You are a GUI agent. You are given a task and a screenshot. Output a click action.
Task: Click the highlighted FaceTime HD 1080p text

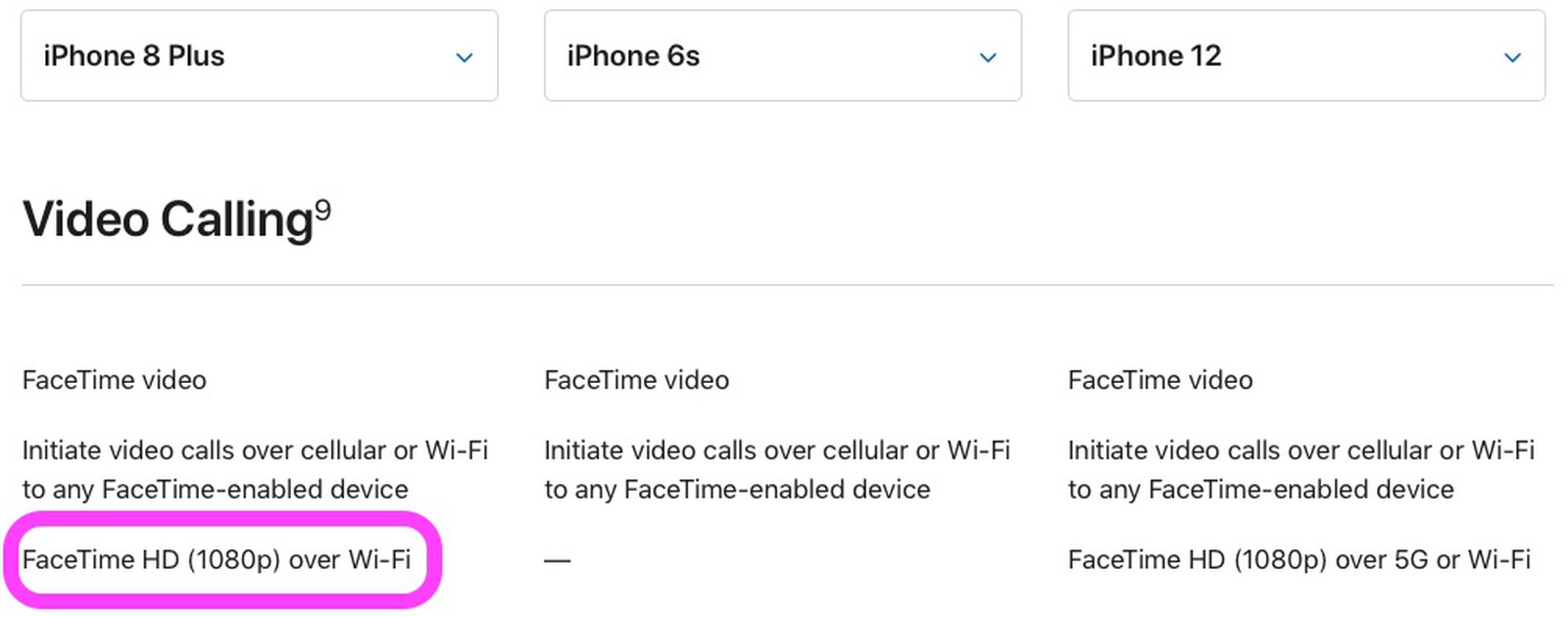pos(218,560)
